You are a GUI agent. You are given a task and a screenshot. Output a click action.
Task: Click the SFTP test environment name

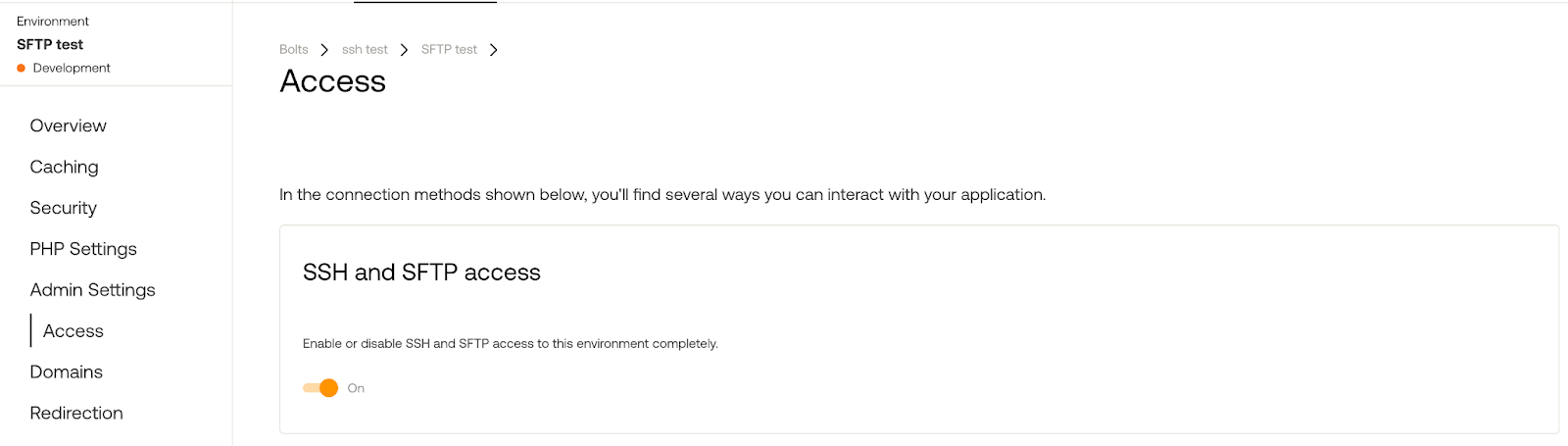[50, 45]
